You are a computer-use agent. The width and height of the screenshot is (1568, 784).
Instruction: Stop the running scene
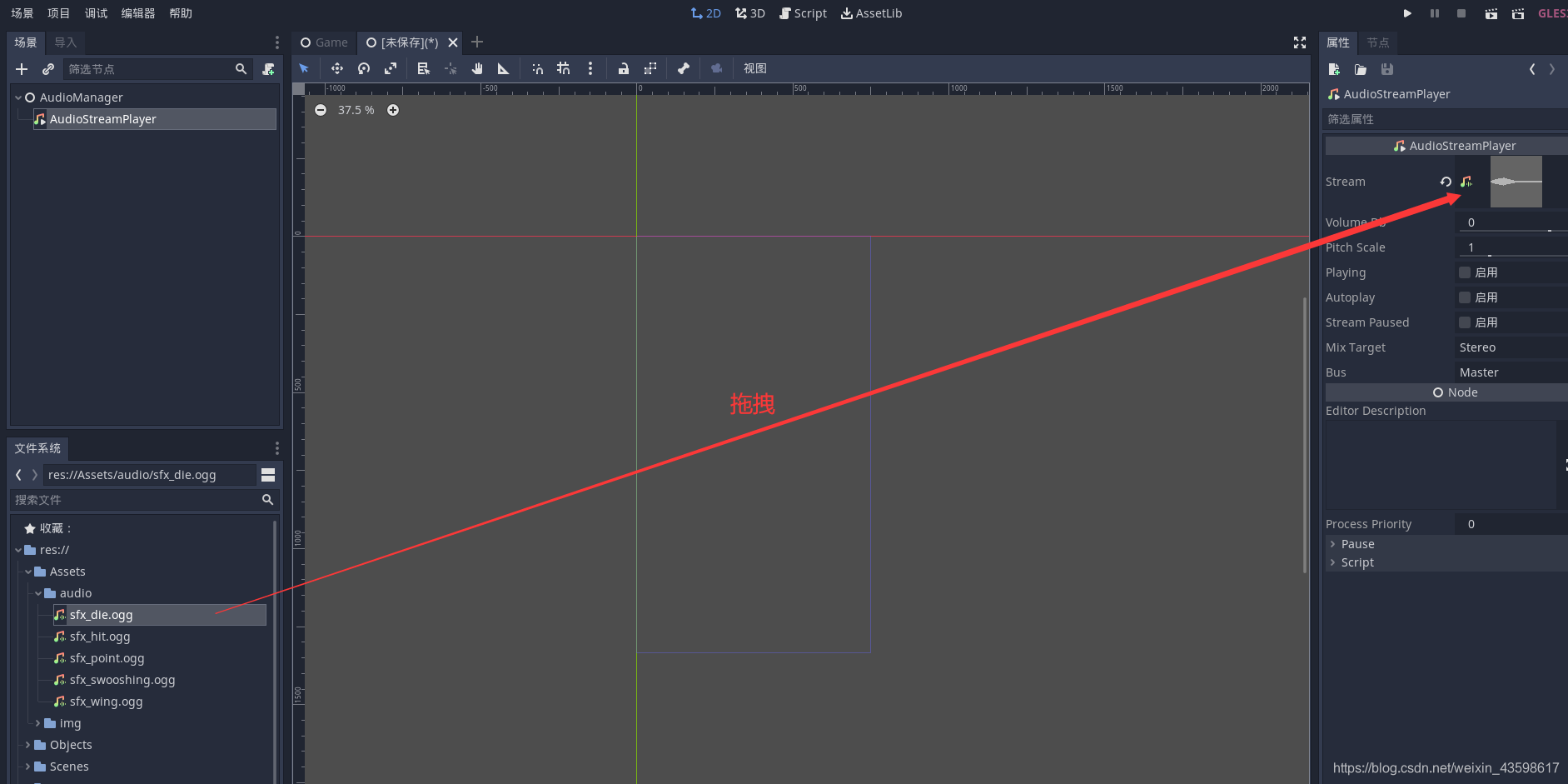point(1461,13)
